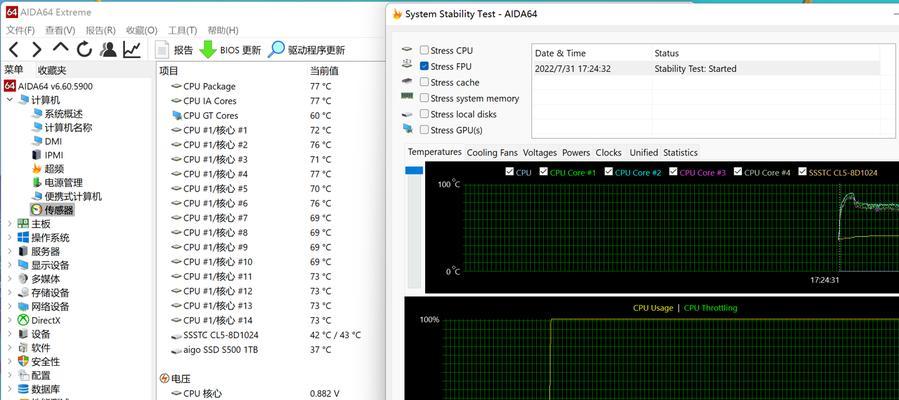Expand the 存储设备 tree node
The image size is (899, 400).
click(x=9, y=293)
